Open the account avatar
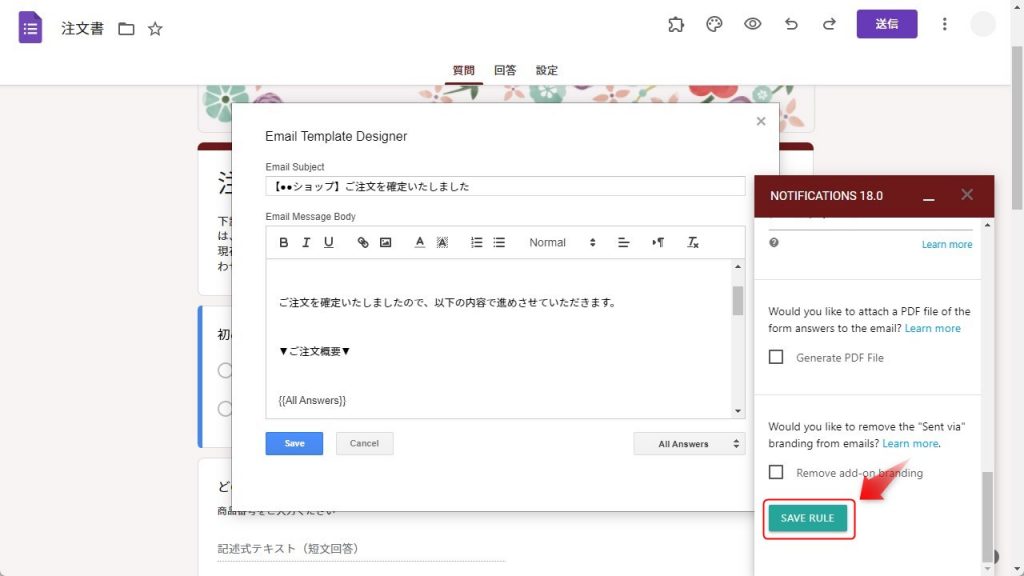This screenshot has width=1024, height=576. 982,24
